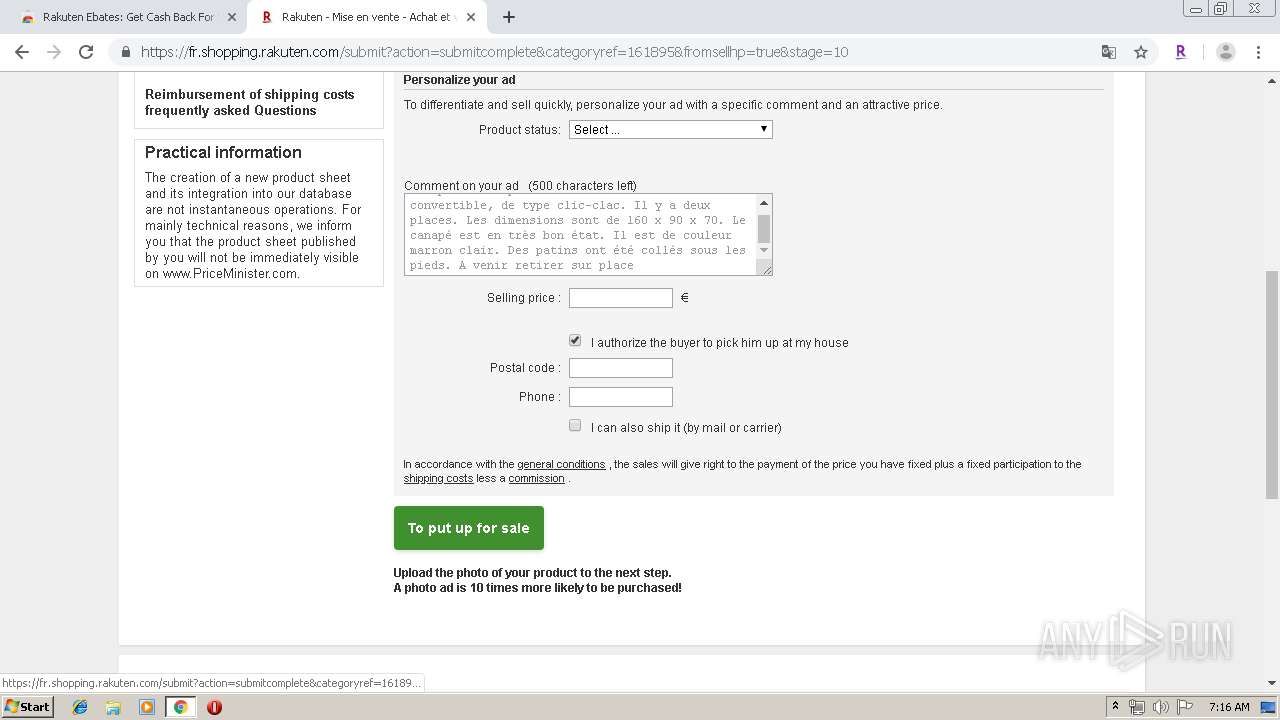This screenshot has width=1280, height=720.
Task: Click the Practical information heading
Action: 223,152
